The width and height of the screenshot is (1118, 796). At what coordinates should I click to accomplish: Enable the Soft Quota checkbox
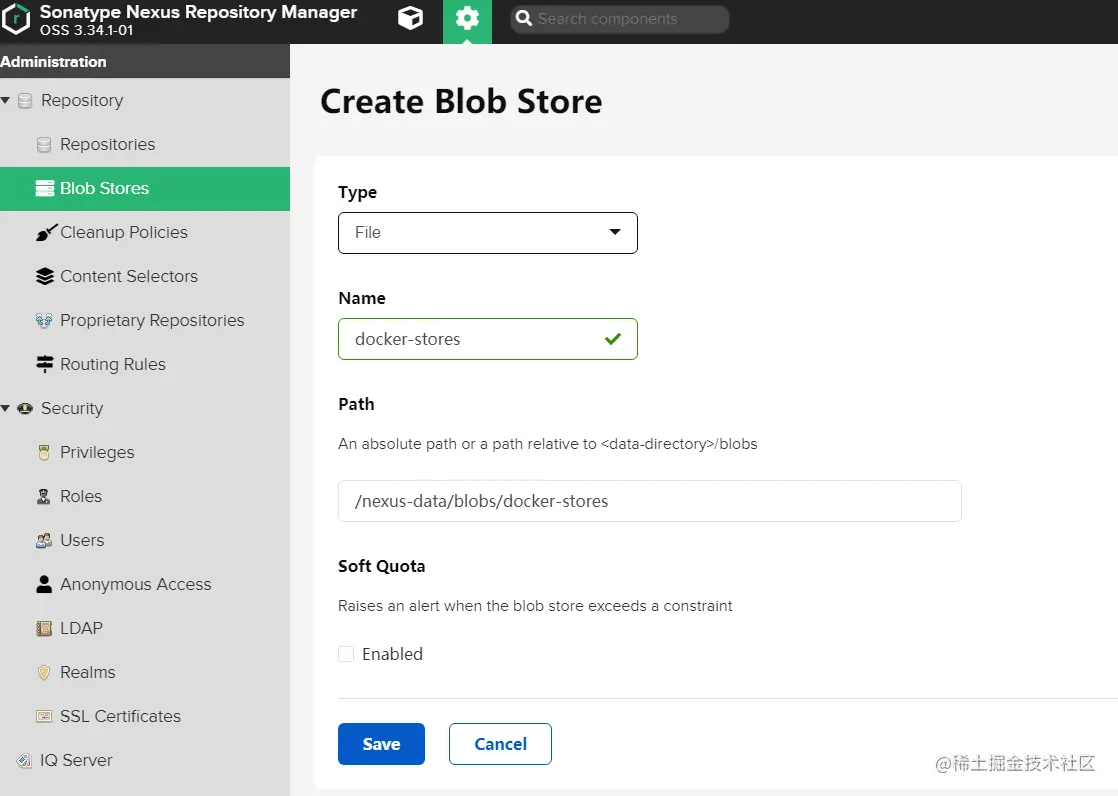coord(346,654)
